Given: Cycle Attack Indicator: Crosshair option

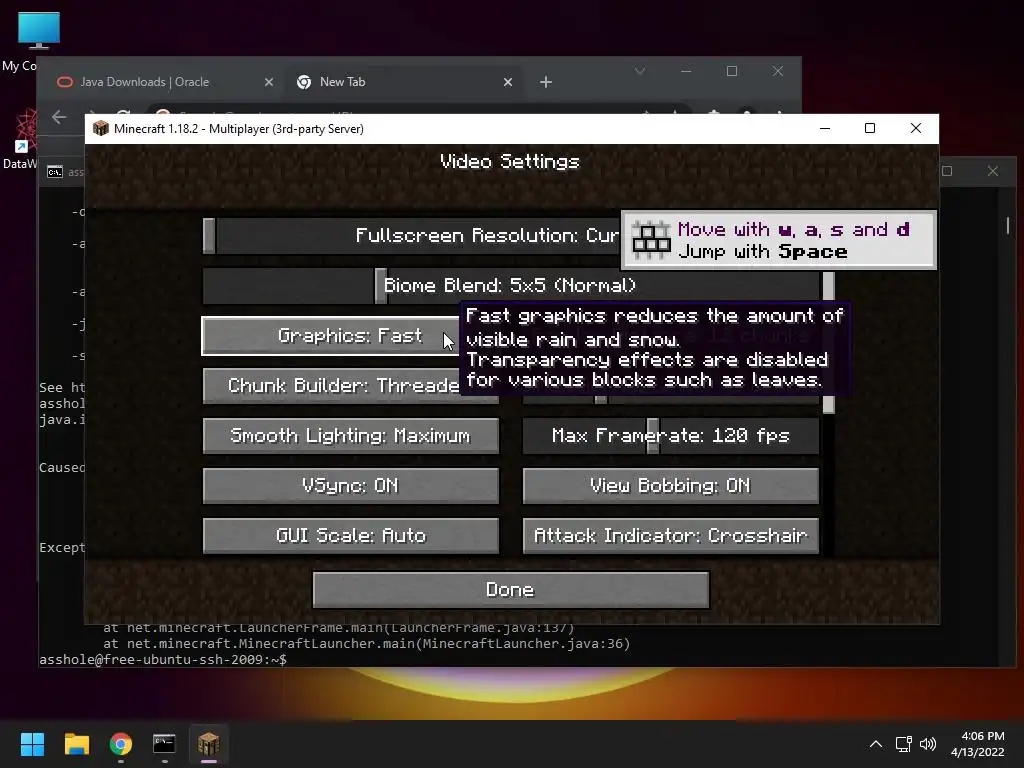Looking at the screenshot, I should tap(671, 536).
